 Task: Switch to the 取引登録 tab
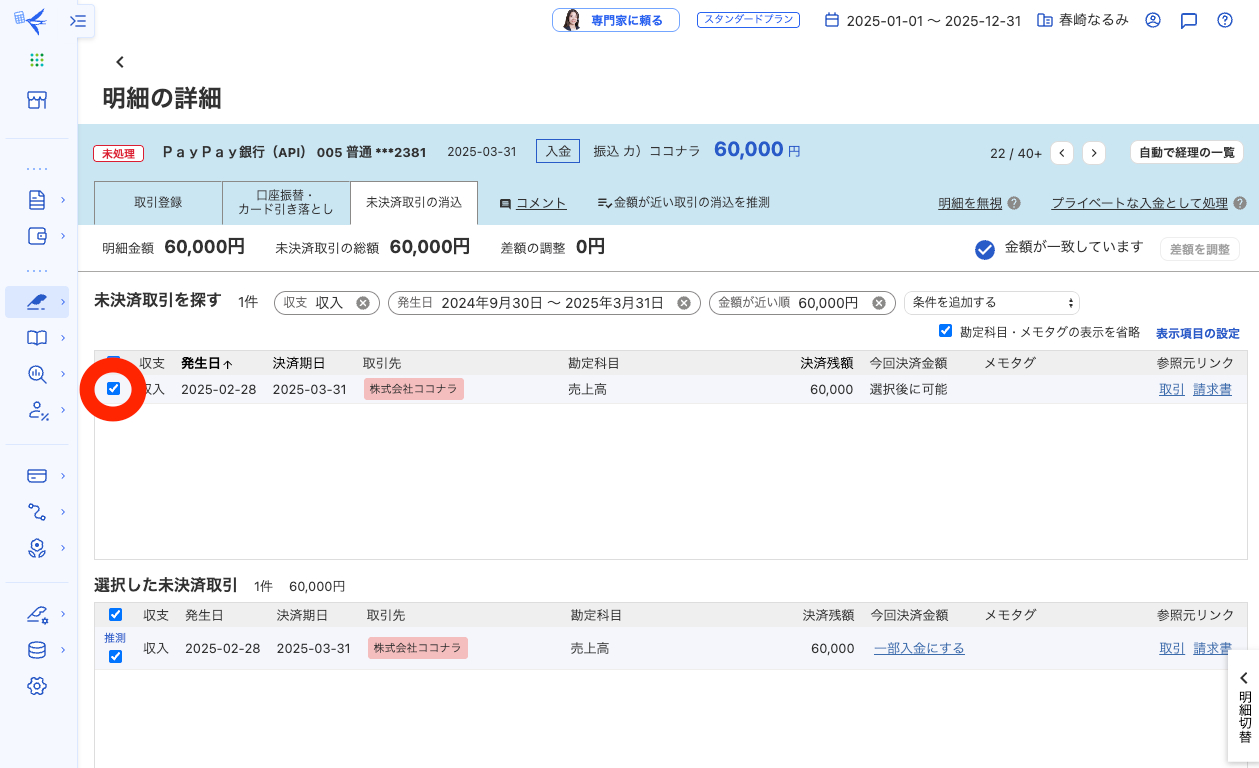pos(158,203)
